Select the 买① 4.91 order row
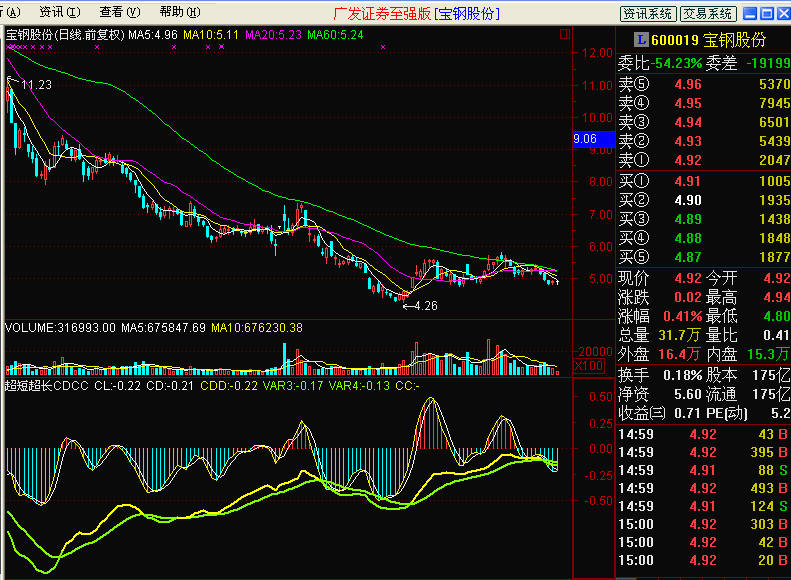Viewport: 791px width, 580px height. (704, 181)
